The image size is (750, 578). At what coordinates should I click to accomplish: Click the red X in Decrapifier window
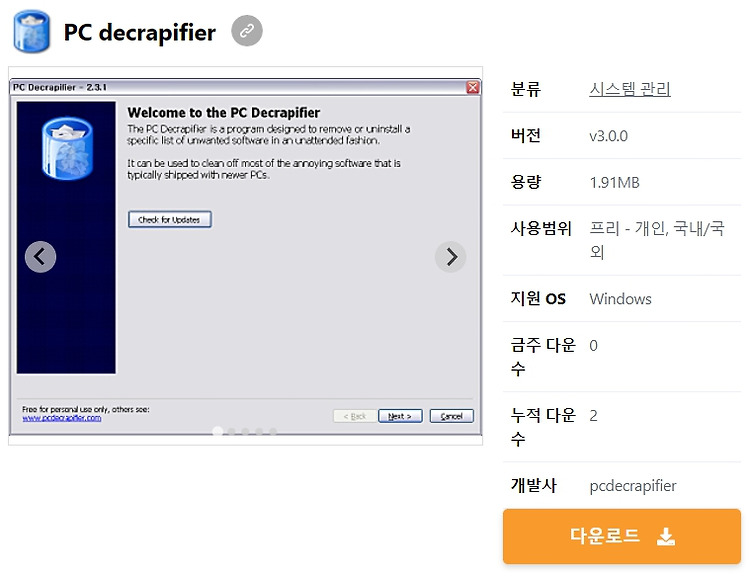pyautogui.click(x=473, y=87)
